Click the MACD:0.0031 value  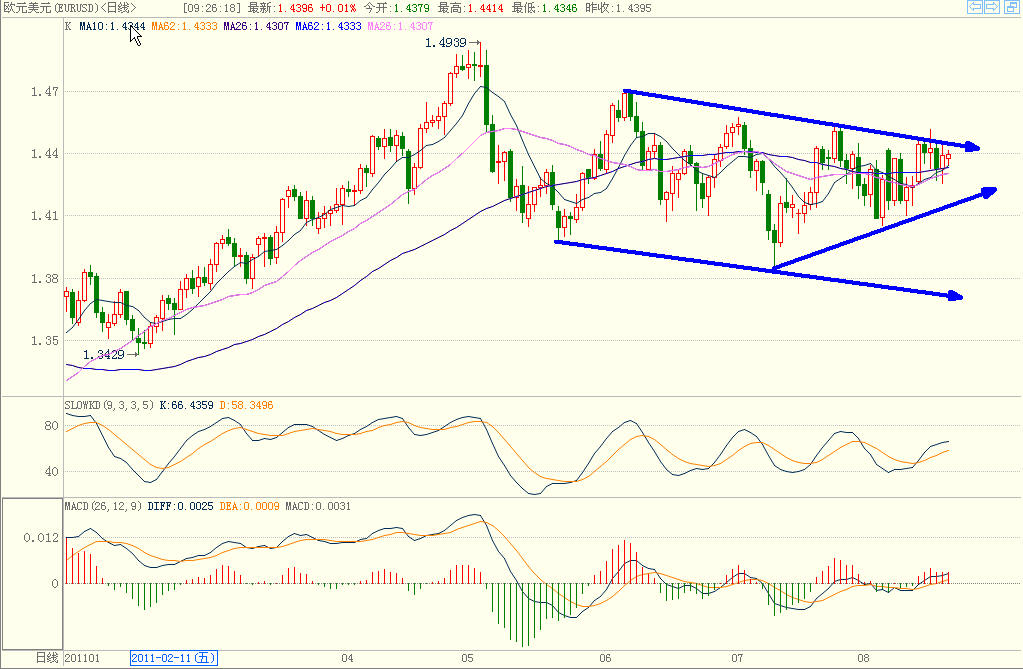(x=318, y=506)
